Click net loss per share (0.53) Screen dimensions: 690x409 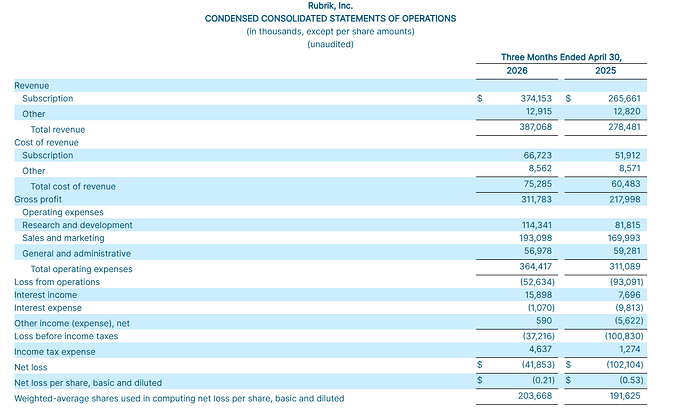[x=631, y=380]
